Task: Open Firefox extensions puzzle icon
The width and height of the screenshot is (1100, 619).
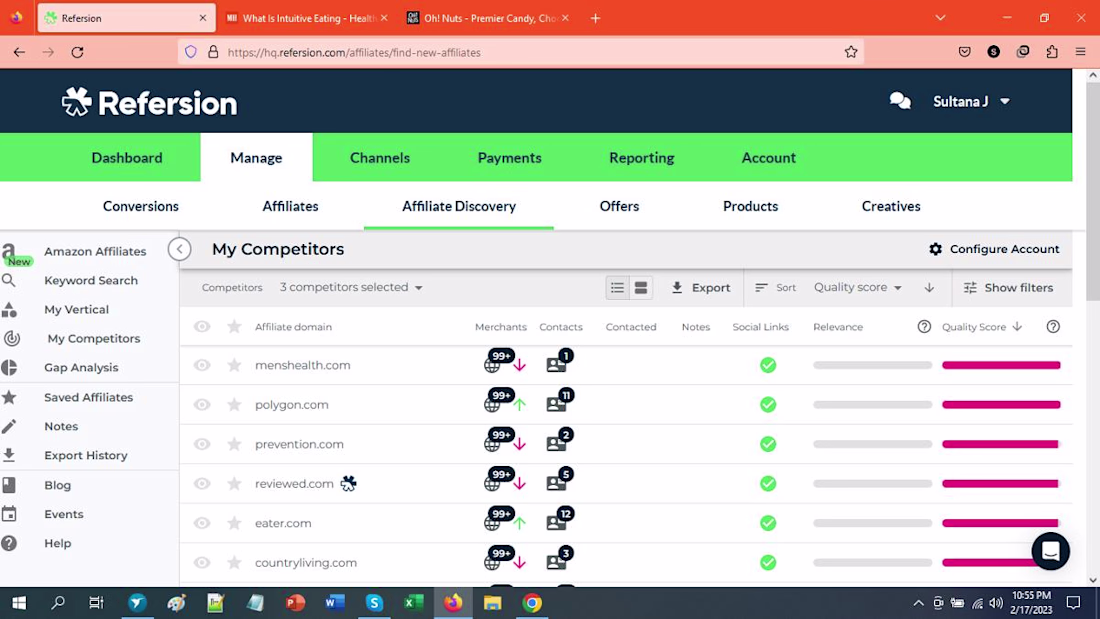Action: tap(1052, 52)
